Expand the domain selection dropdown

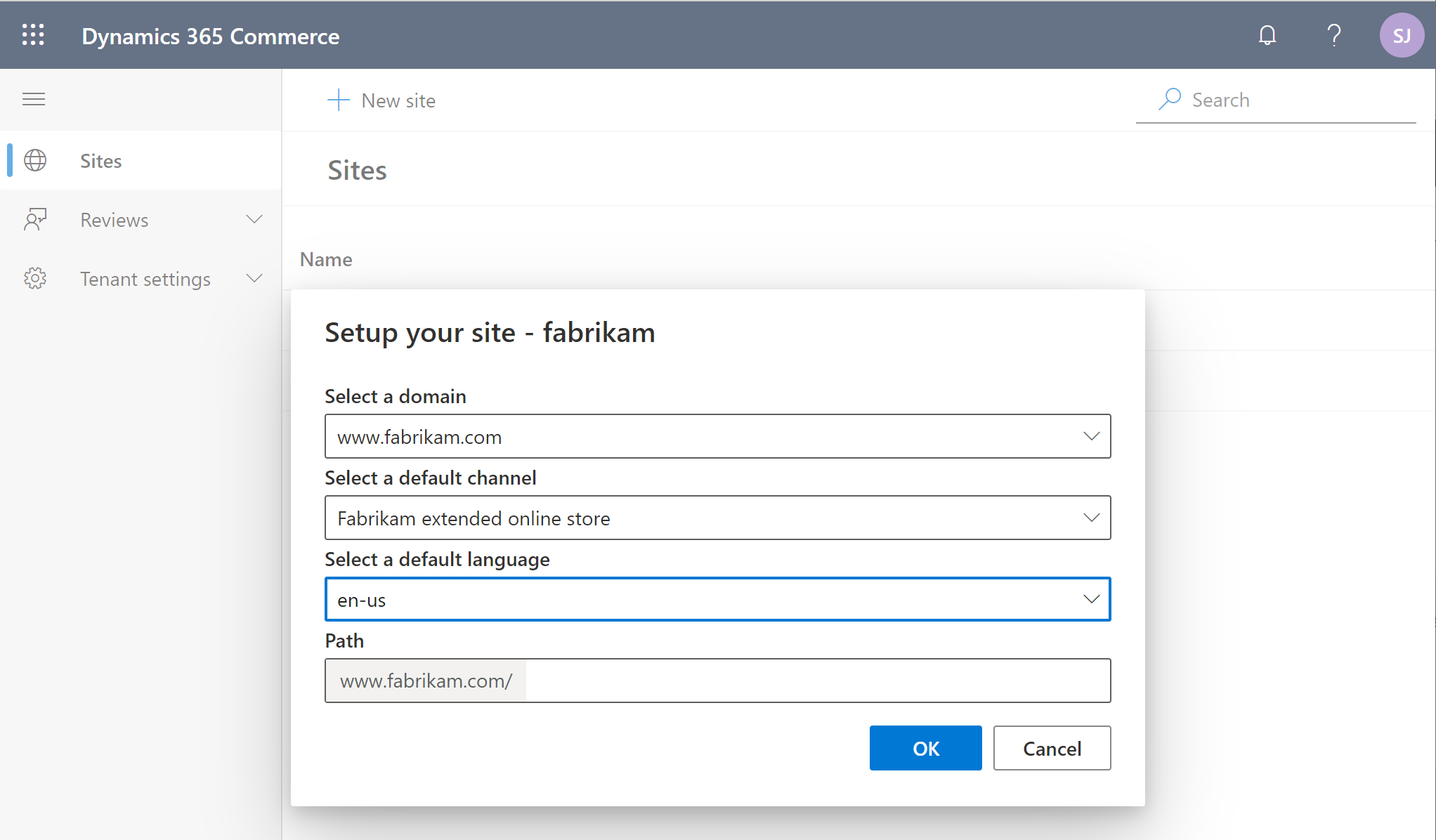click(x=1092, y=436)
